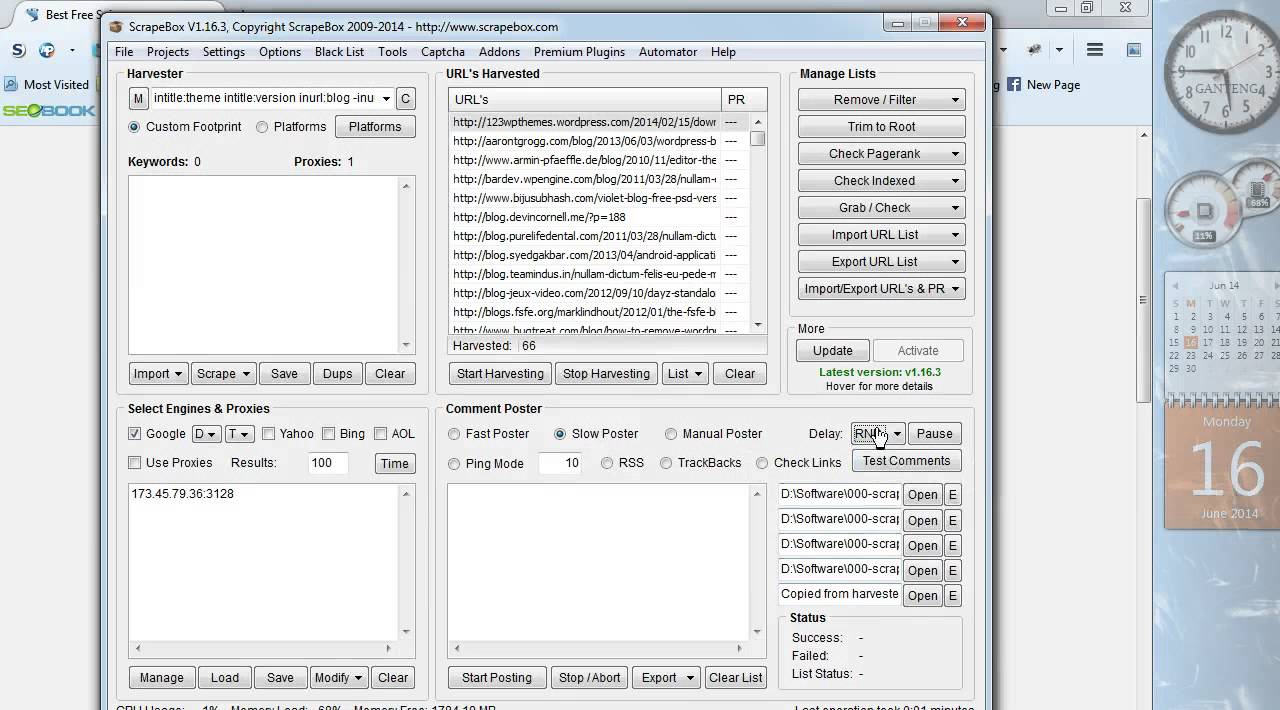Open the Delay RND dropdown

[x=878, y=434]
